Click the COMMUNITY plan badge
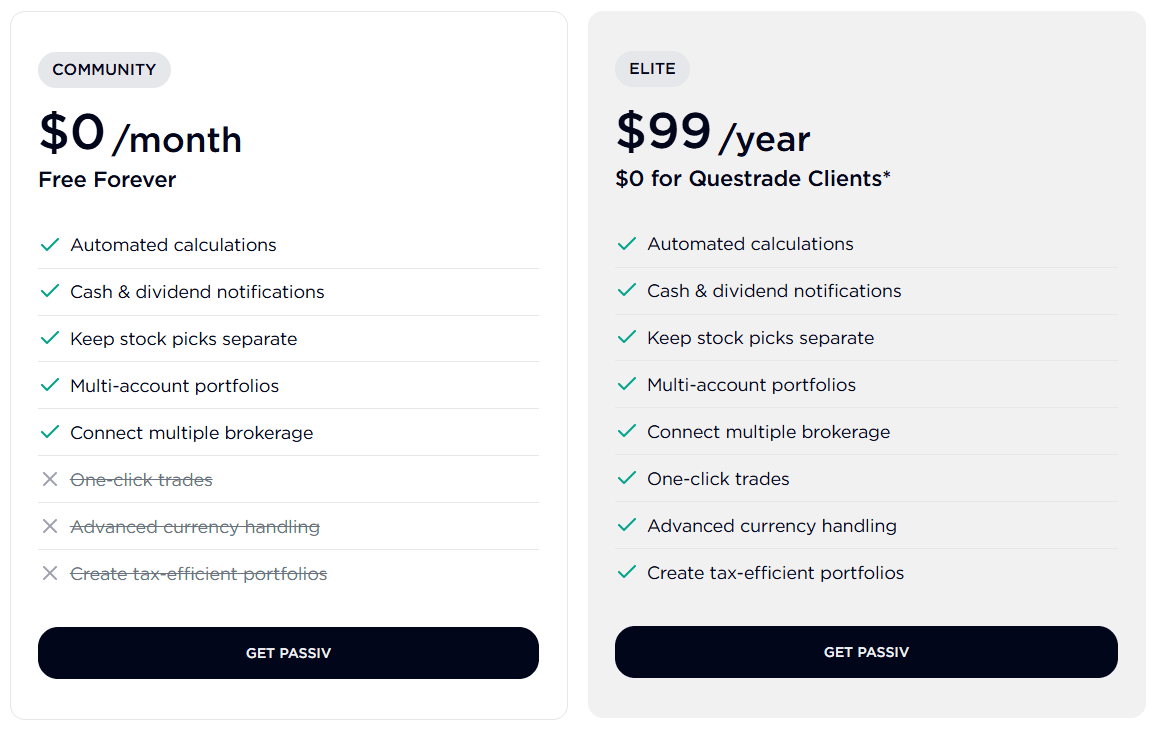Image resolution: width=1159 pixels, height=729 pixels. [x=104, y=70]
